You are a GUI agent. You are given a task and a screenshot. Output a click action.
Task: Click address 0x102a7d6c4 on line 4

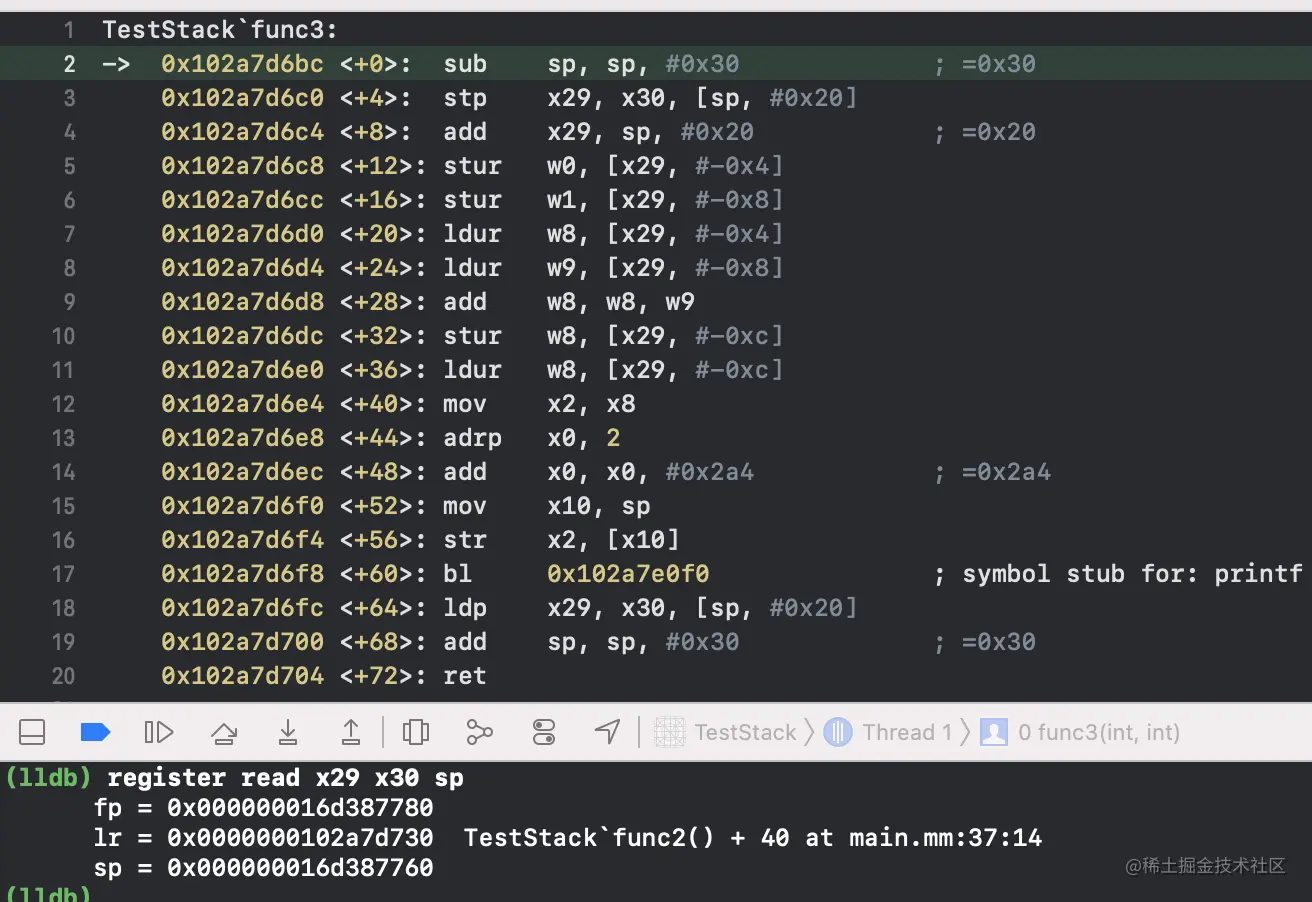tap(242, 132)
